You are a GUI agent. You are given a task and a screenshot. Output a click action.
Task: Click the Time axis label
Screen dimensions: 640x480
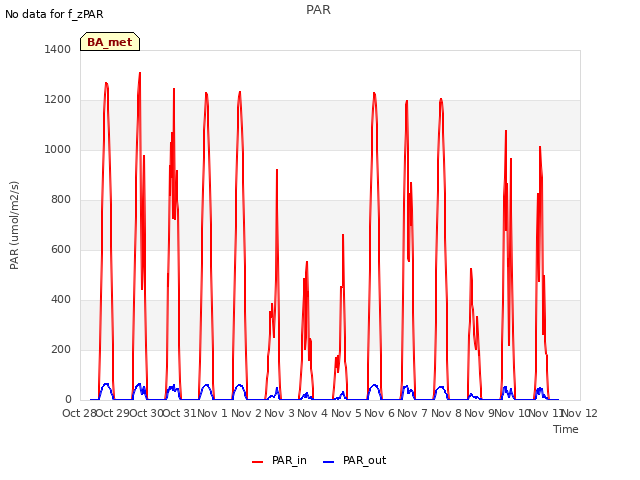point(566,429)
